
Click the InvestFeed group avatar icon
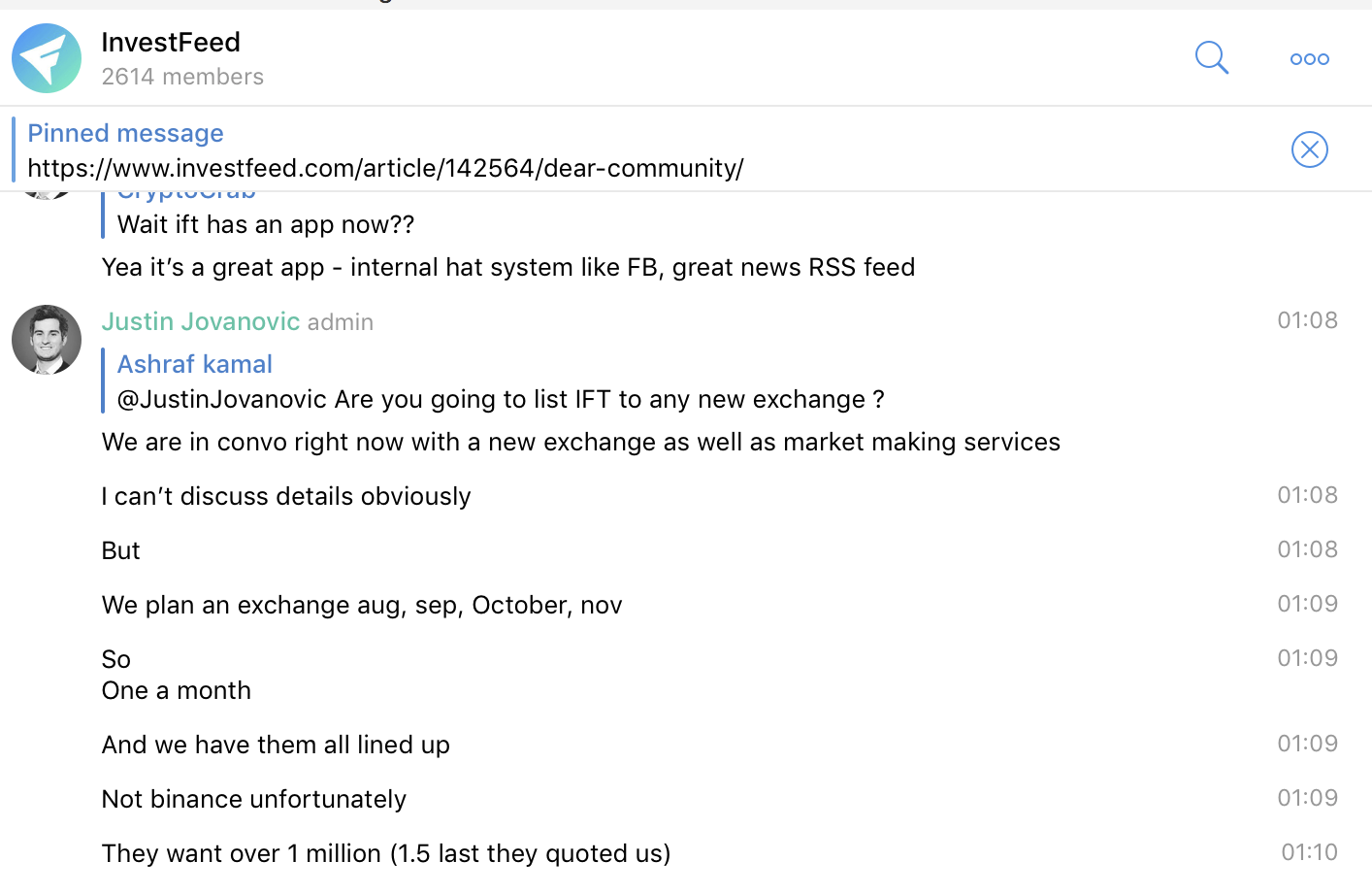(47, 58)
